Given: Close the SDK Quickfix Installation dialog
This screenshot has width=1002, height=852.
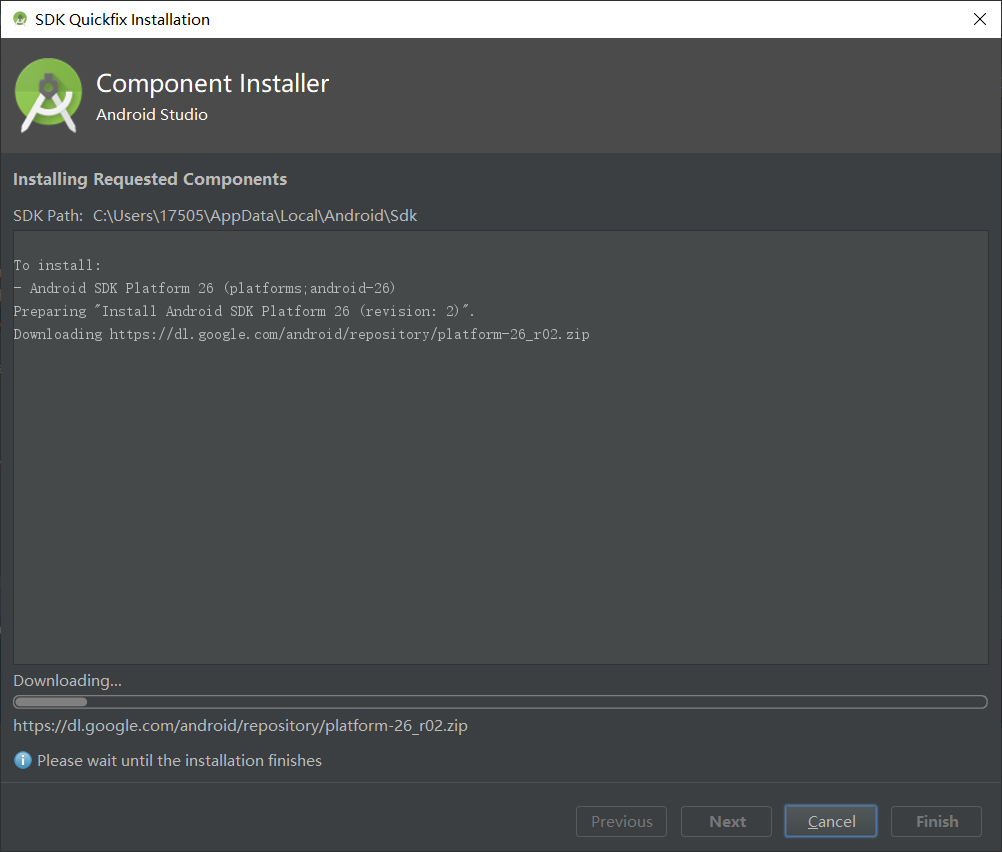Looking at the screenshot, I should tap(980, 18).
